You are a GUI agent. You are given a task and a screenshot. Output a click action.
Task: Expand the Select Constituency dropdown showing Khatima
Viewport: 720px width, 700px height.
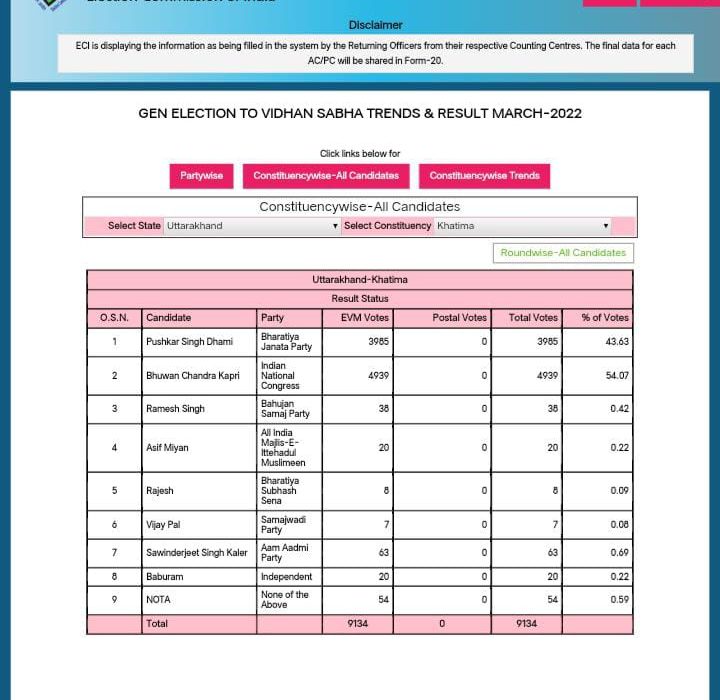click(x=522, y=226)
